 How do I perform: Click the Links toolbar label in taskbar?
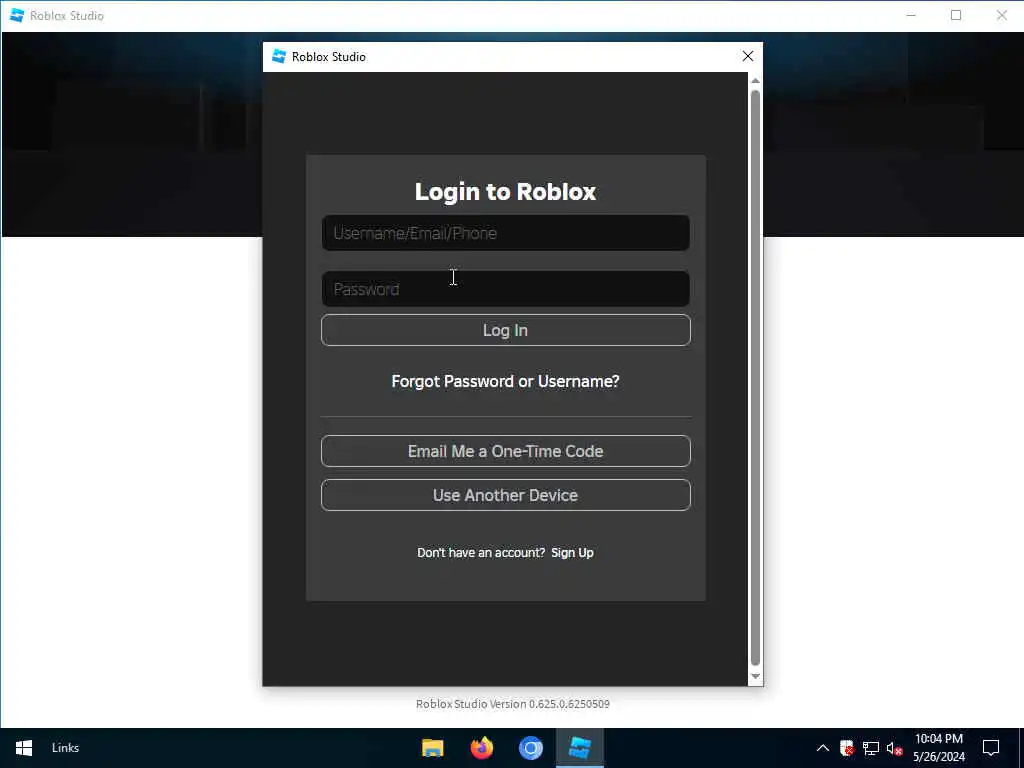pos(65,748)
